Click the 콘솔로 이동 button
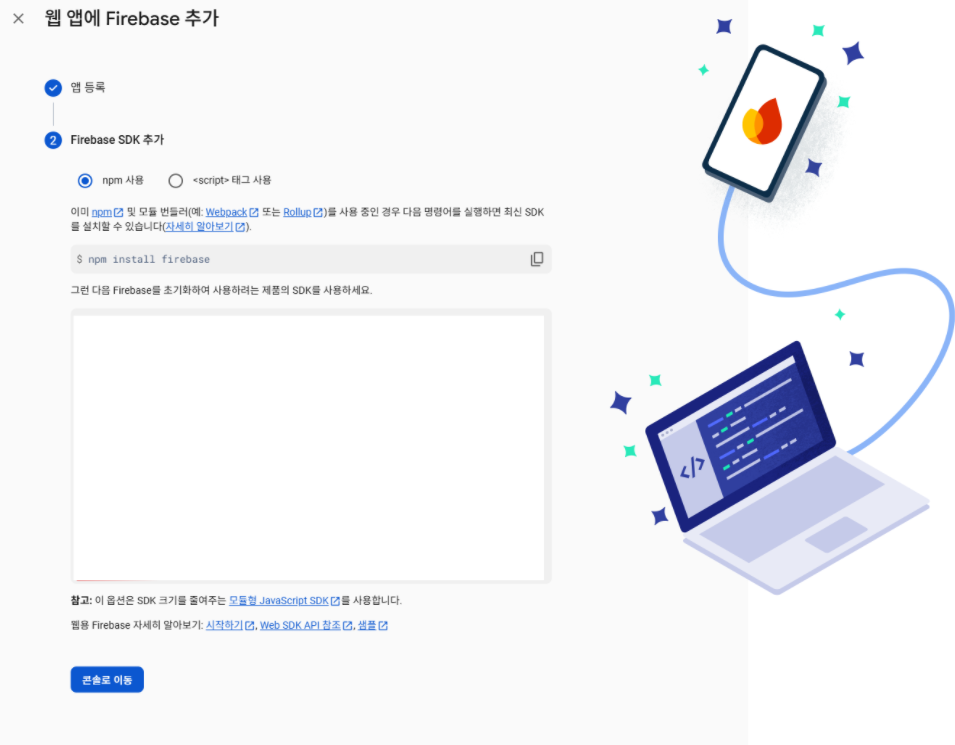The height and width of the screenshot is (745, 955). 107,680
